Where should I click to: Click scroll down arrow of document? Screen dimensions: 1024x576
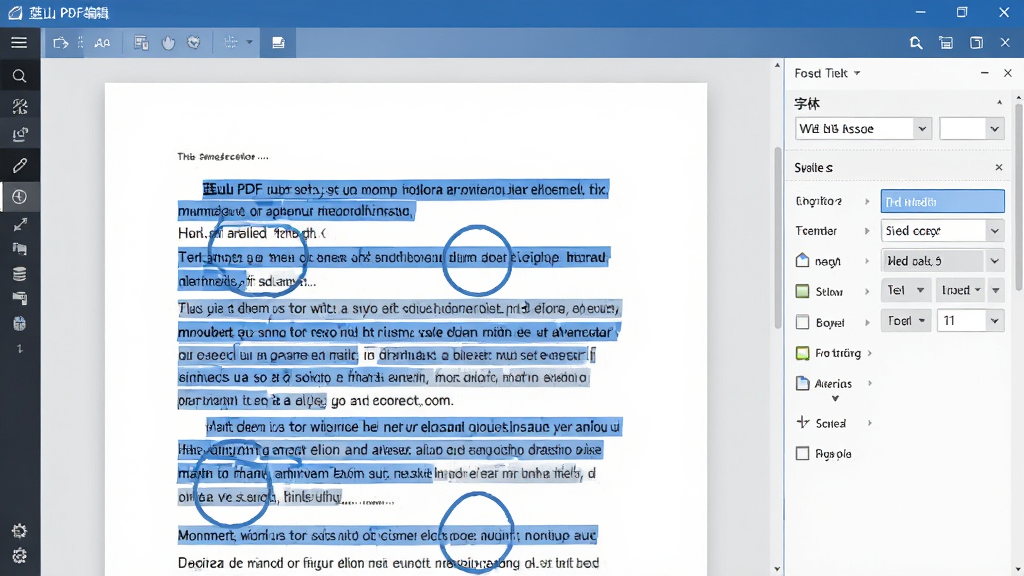click(777, 569)
